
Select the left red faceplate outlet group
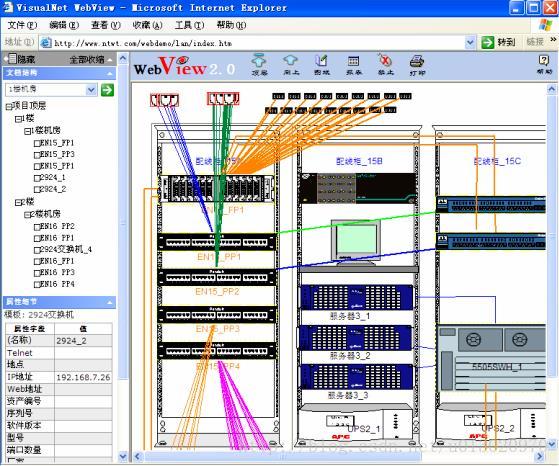point(164,100)
